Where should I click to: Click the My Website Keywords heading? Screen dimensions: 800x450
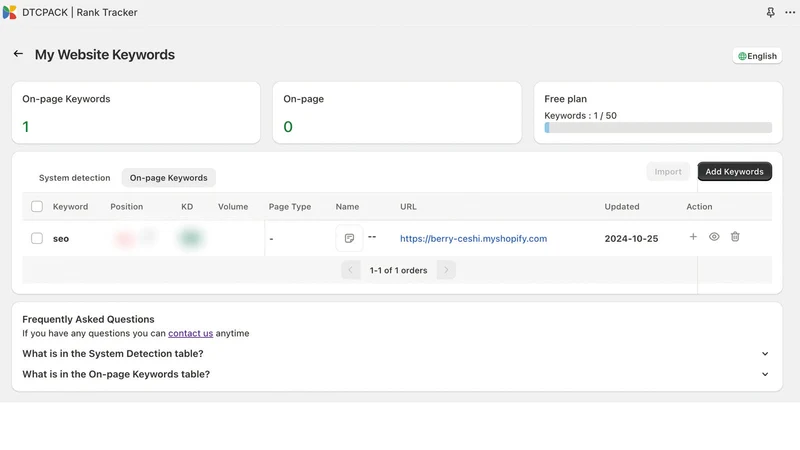pyautogui.click(x=105, y=55)
